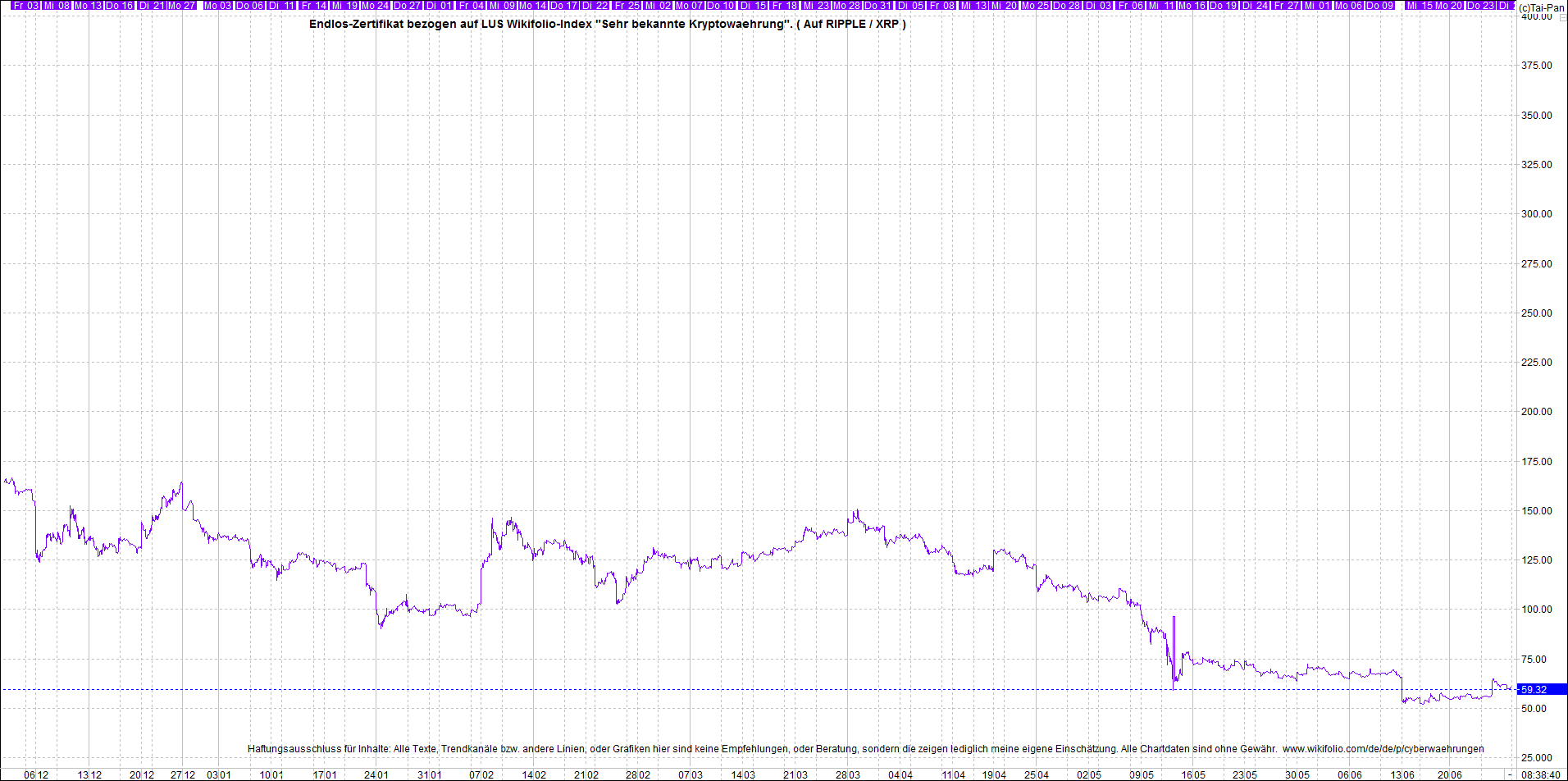
Task: Click the 'Mo 27' weekday label in top bar
Action: pos(182,6)
